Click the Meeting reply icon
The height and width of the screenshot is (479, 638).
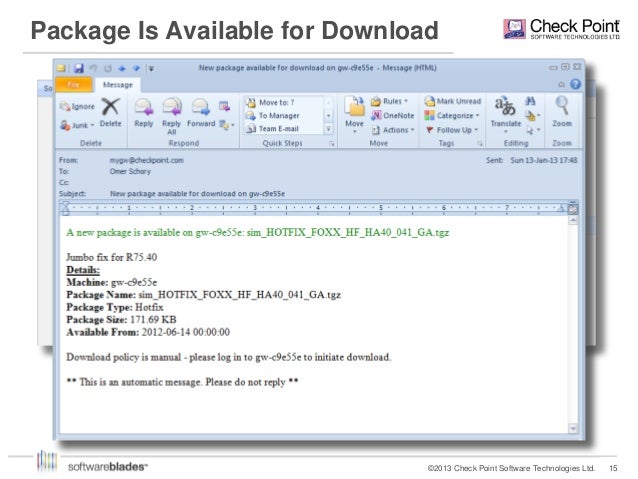pos(224,106)
